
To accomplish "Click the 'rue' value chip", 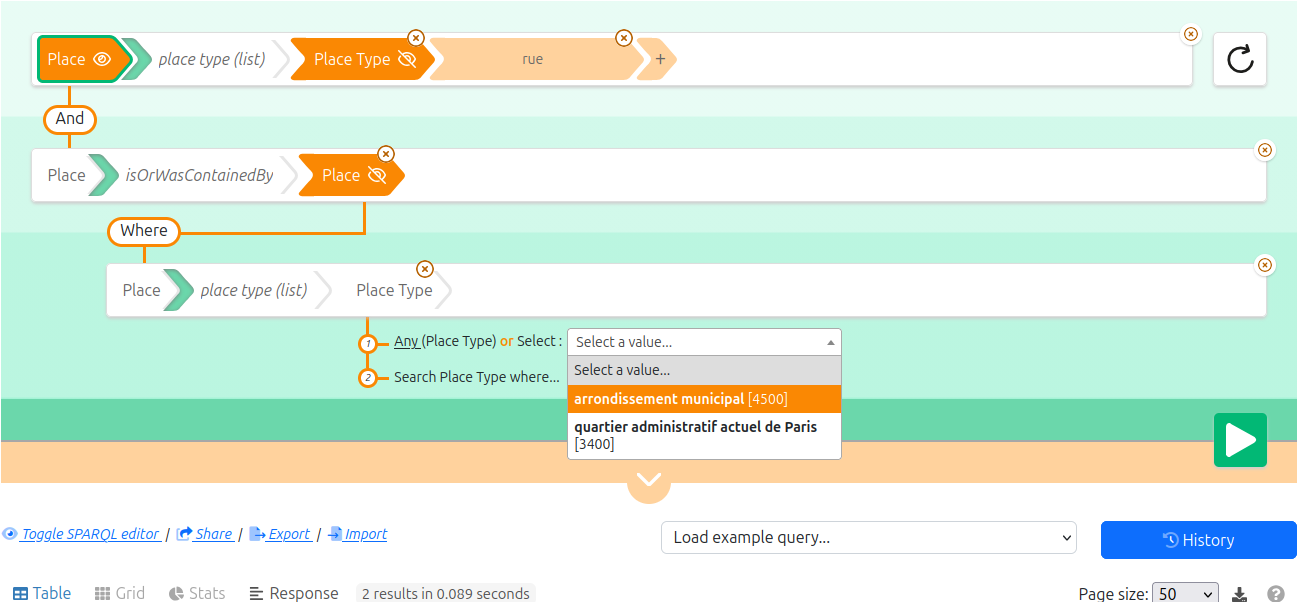I will (x=533, y=59).
